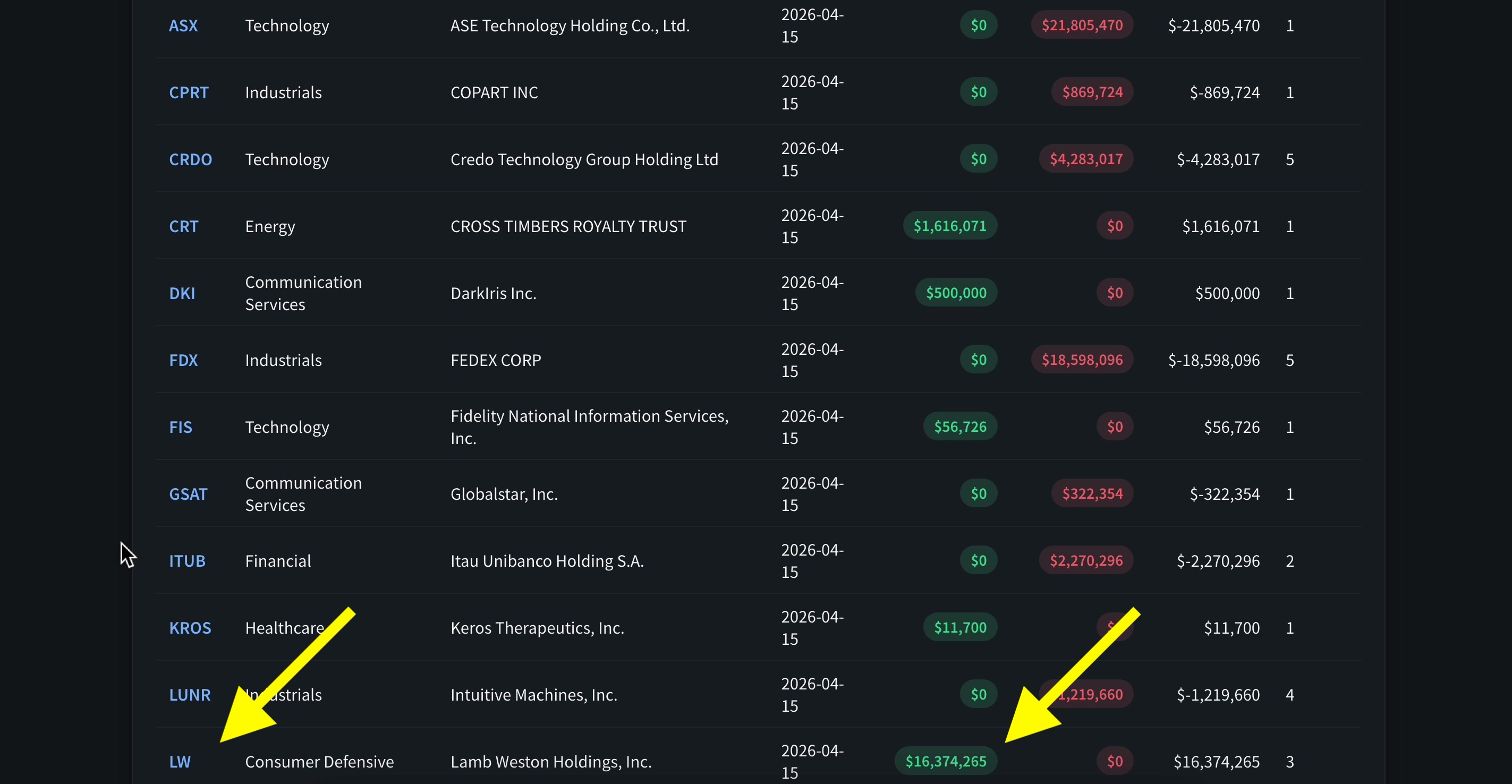Click Intuitive Machines, Inc. name

(x=533, y=694)
